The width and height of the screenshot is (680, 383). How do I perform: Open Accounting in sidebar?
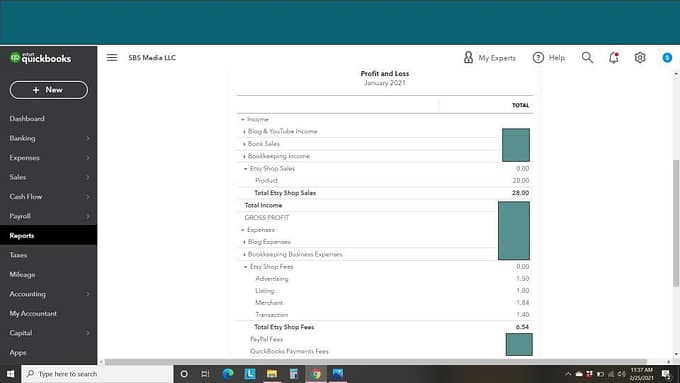coord(27,294)
